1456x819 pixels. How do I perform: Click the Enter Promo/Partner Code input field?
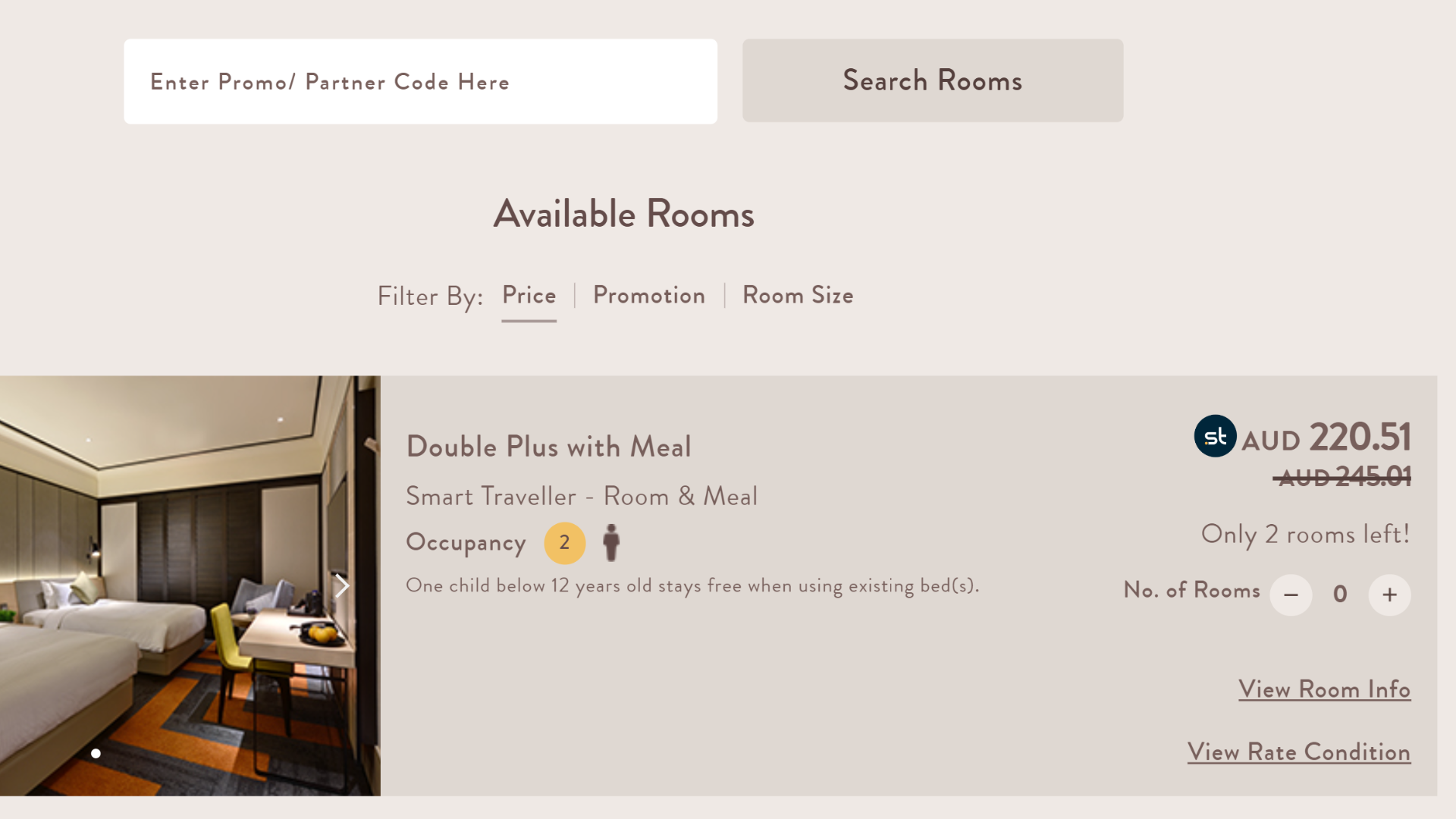[x=420, y=81]
